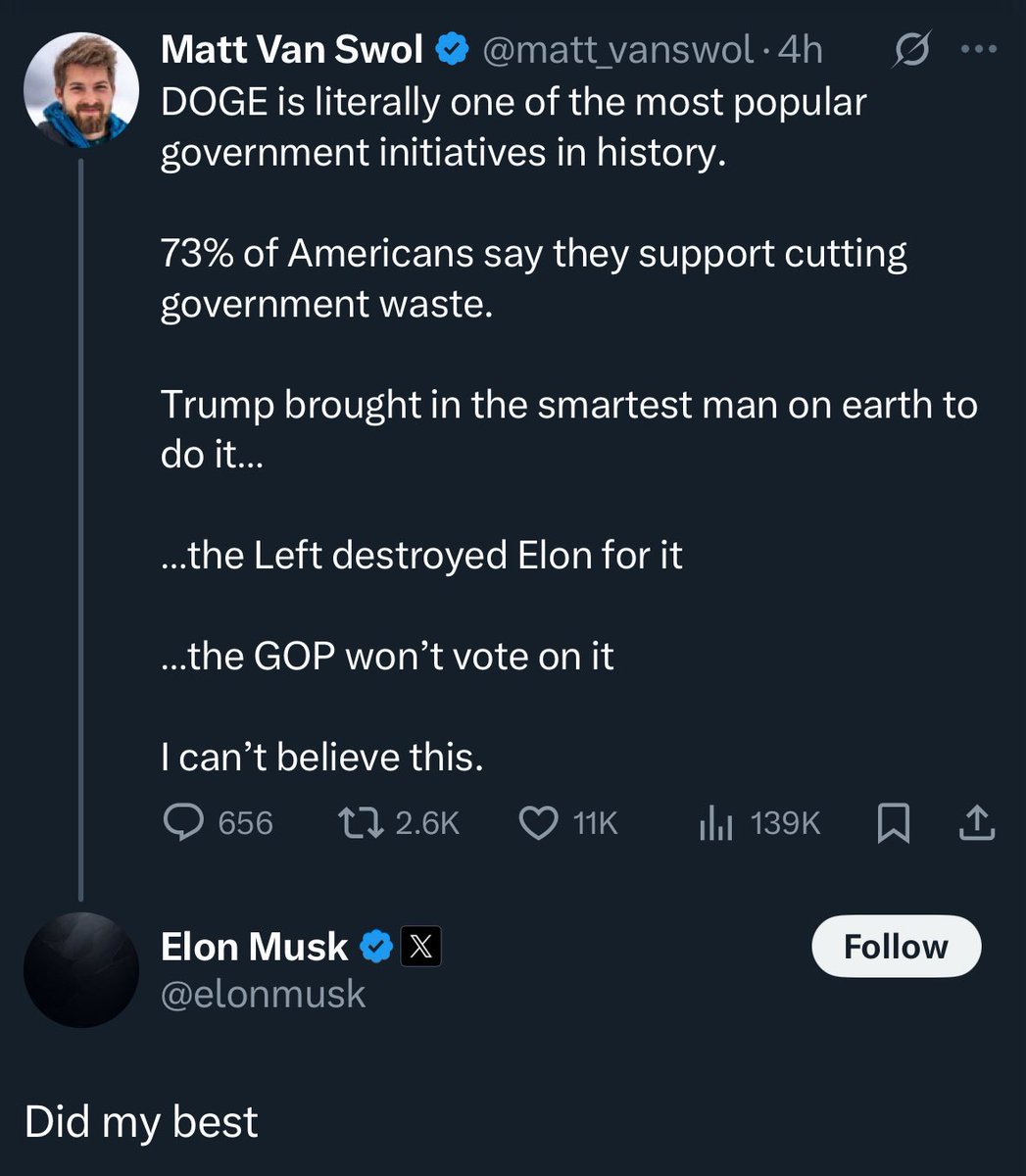Click the X affiliate badge next to Elon Musk
The height and width of the screenshot is (1176, 1026).
pyautogui.click(x=418, y=946)
